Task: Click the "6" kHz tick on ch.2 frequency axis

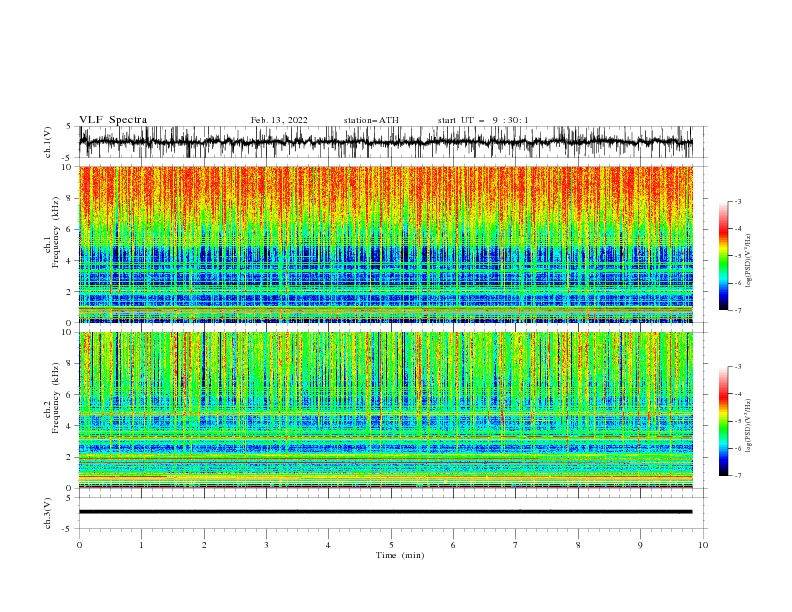Action: 70,395
